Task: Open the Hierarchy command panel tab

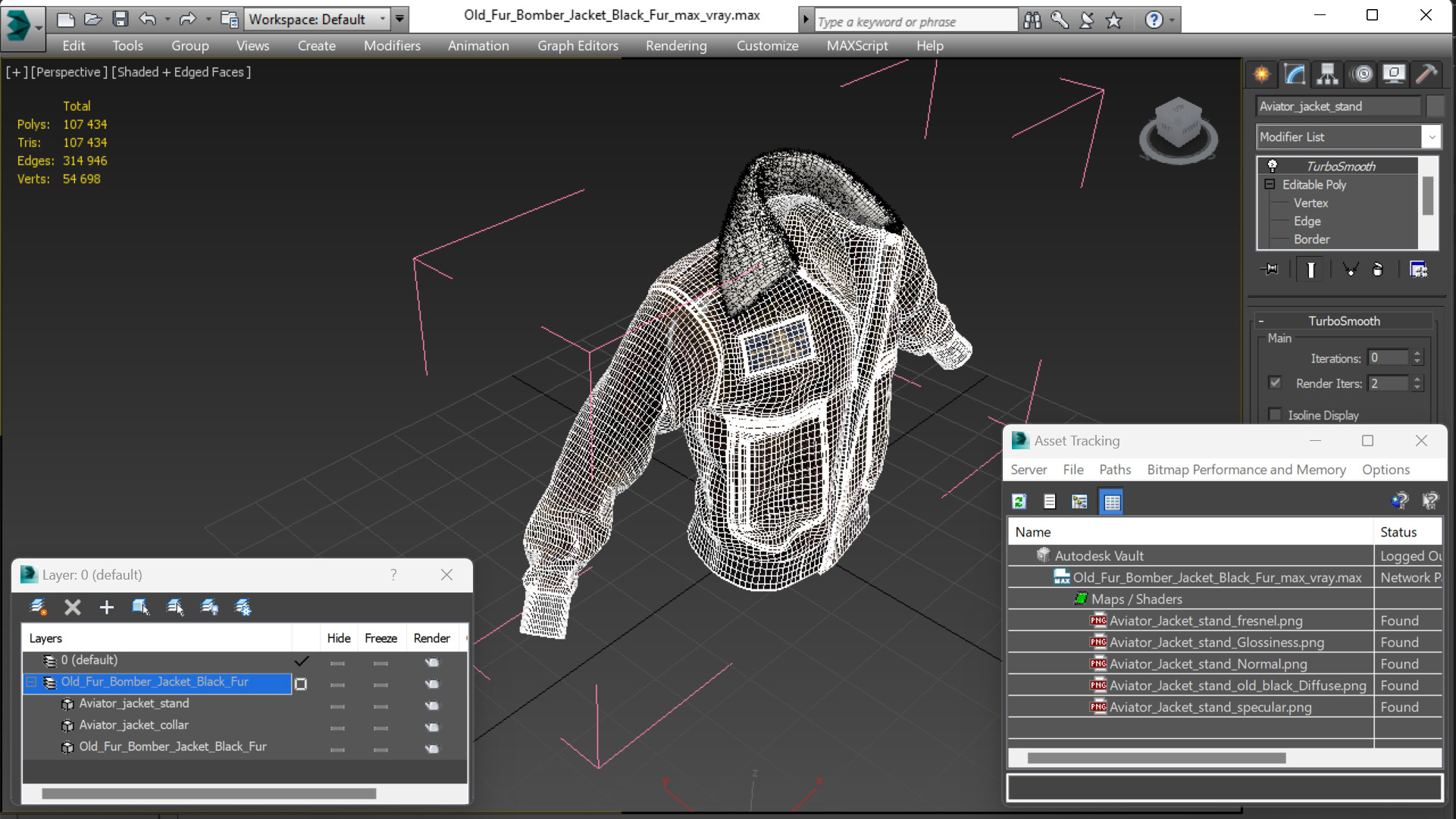Action: pos(1327,73)
